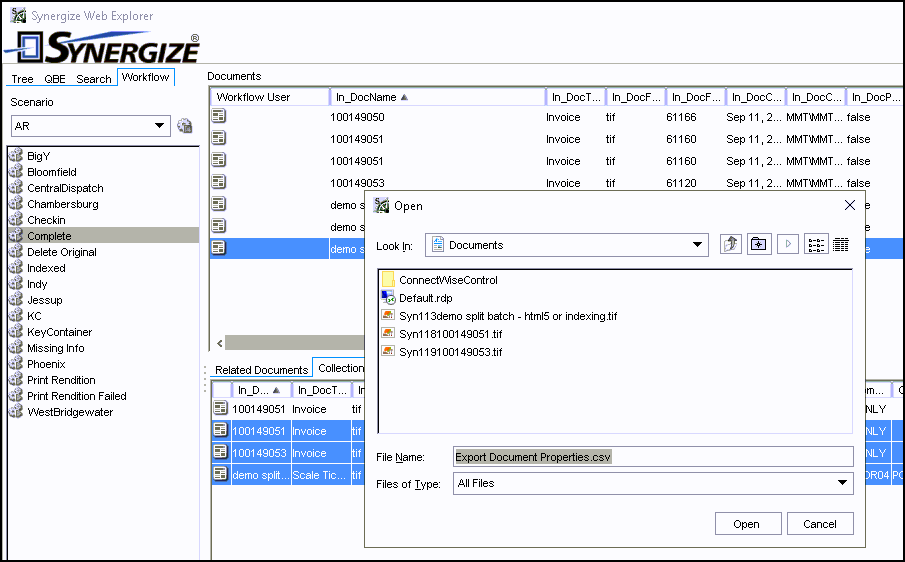Select the Default.rdp file
The image size is (905, 562).
pos(425,298)
